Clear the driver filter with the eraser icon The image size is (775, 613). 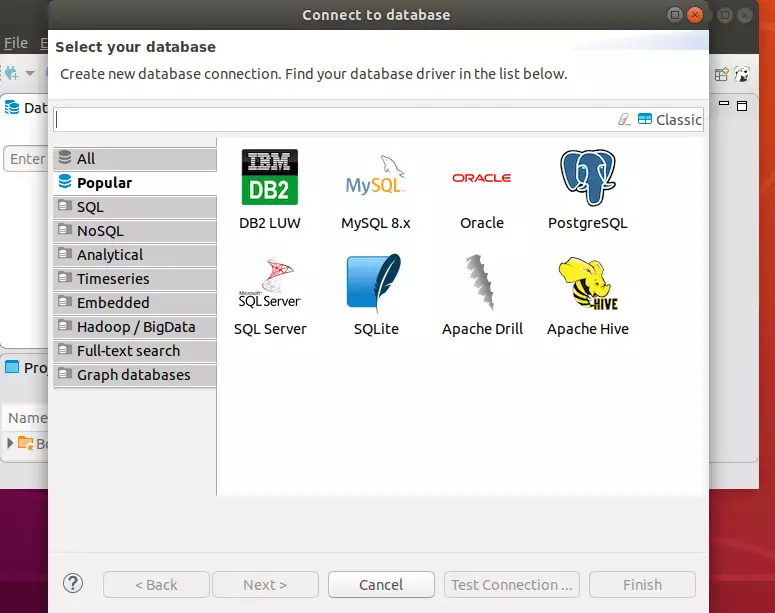(624, 119)
